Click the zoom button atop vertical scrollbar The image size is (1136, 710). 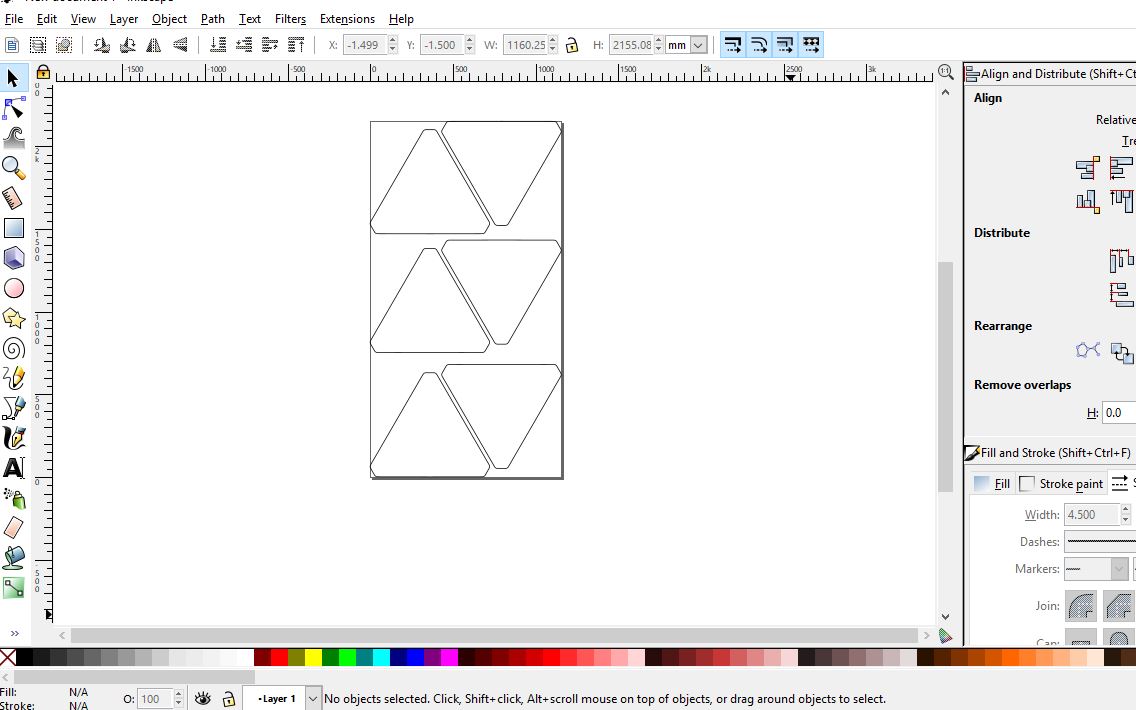click(x=945, y=71)
